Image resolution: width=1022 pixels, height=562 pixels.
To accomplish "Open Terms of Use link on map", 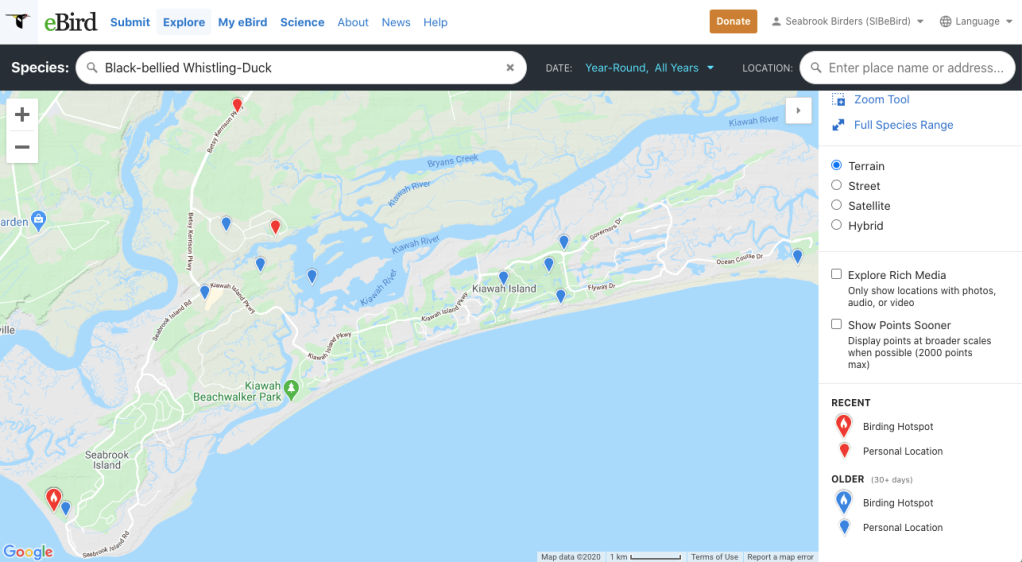I will [x=714, y=557].
